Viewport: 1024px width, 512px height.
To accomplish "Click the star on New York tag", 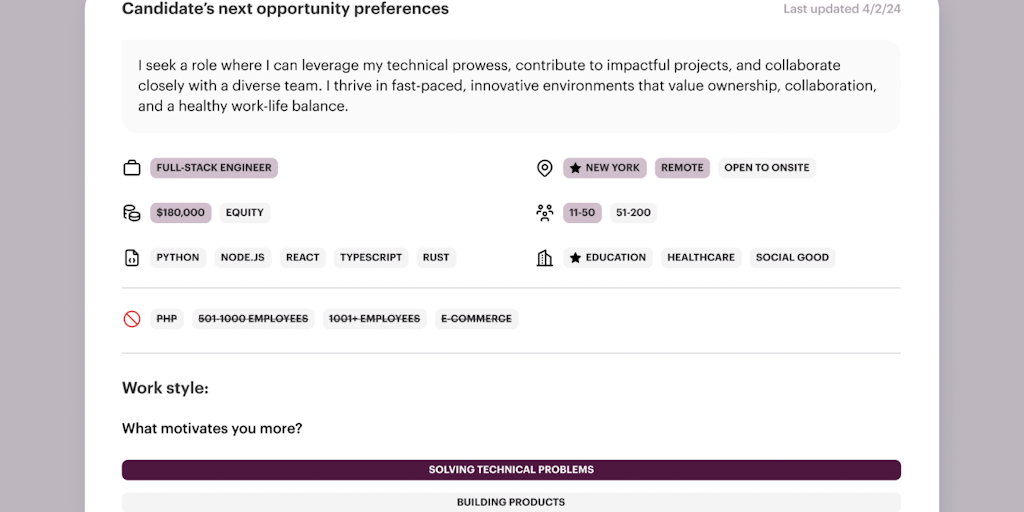I will coord(575,168).
